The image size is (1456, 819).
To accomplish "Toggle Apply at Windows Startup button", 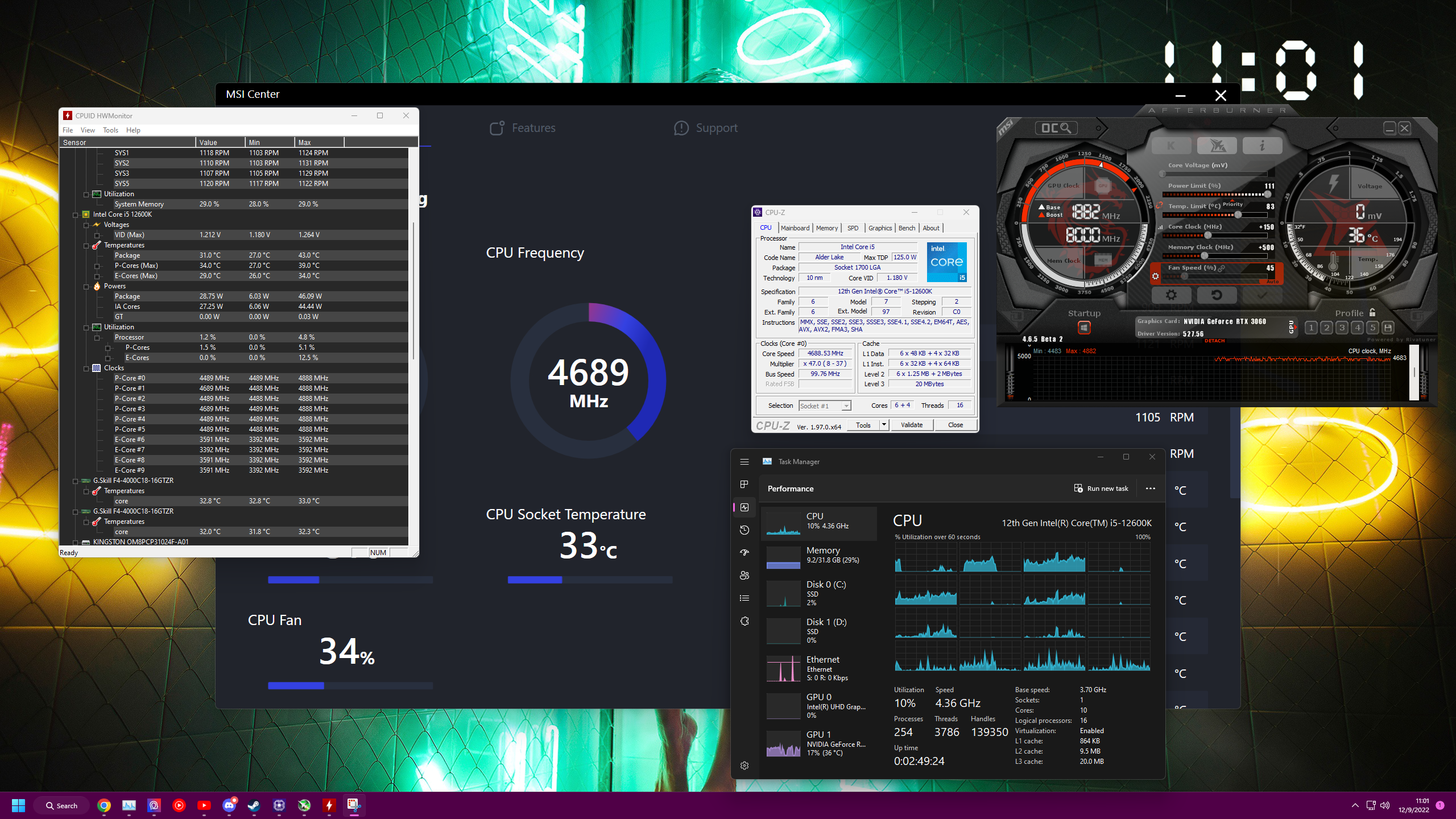I will coord(1084,328).
